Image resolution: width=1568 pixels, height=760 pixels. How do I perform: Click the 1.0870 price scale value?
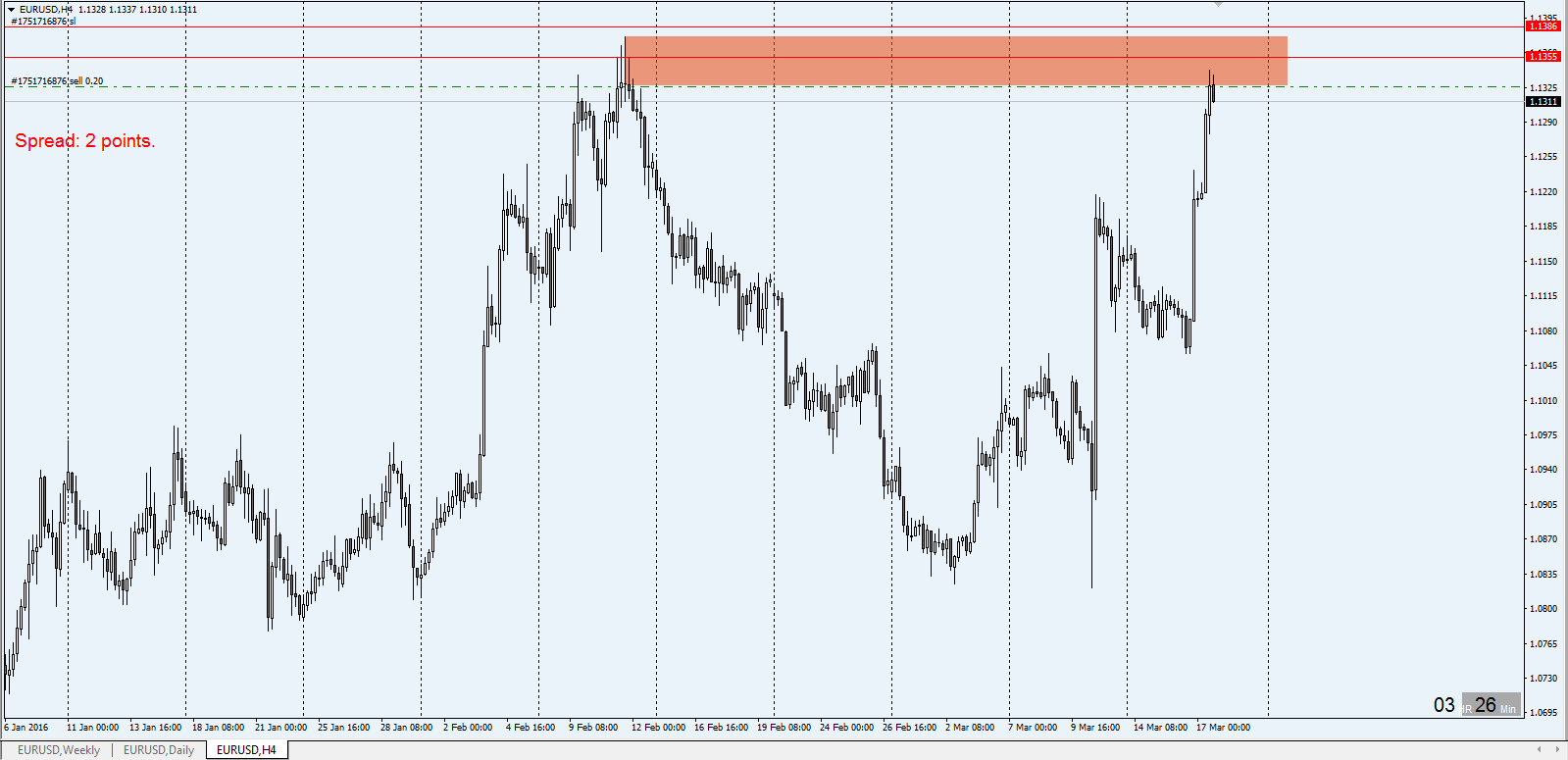pos(1543,539)
